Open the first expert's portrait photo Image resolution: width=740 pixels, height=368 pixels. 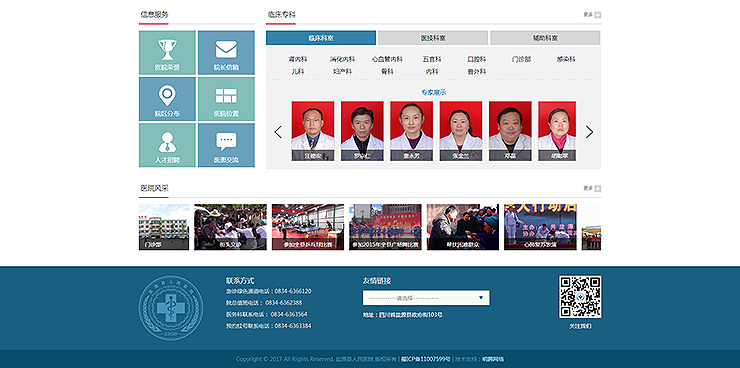click(312, 131)
